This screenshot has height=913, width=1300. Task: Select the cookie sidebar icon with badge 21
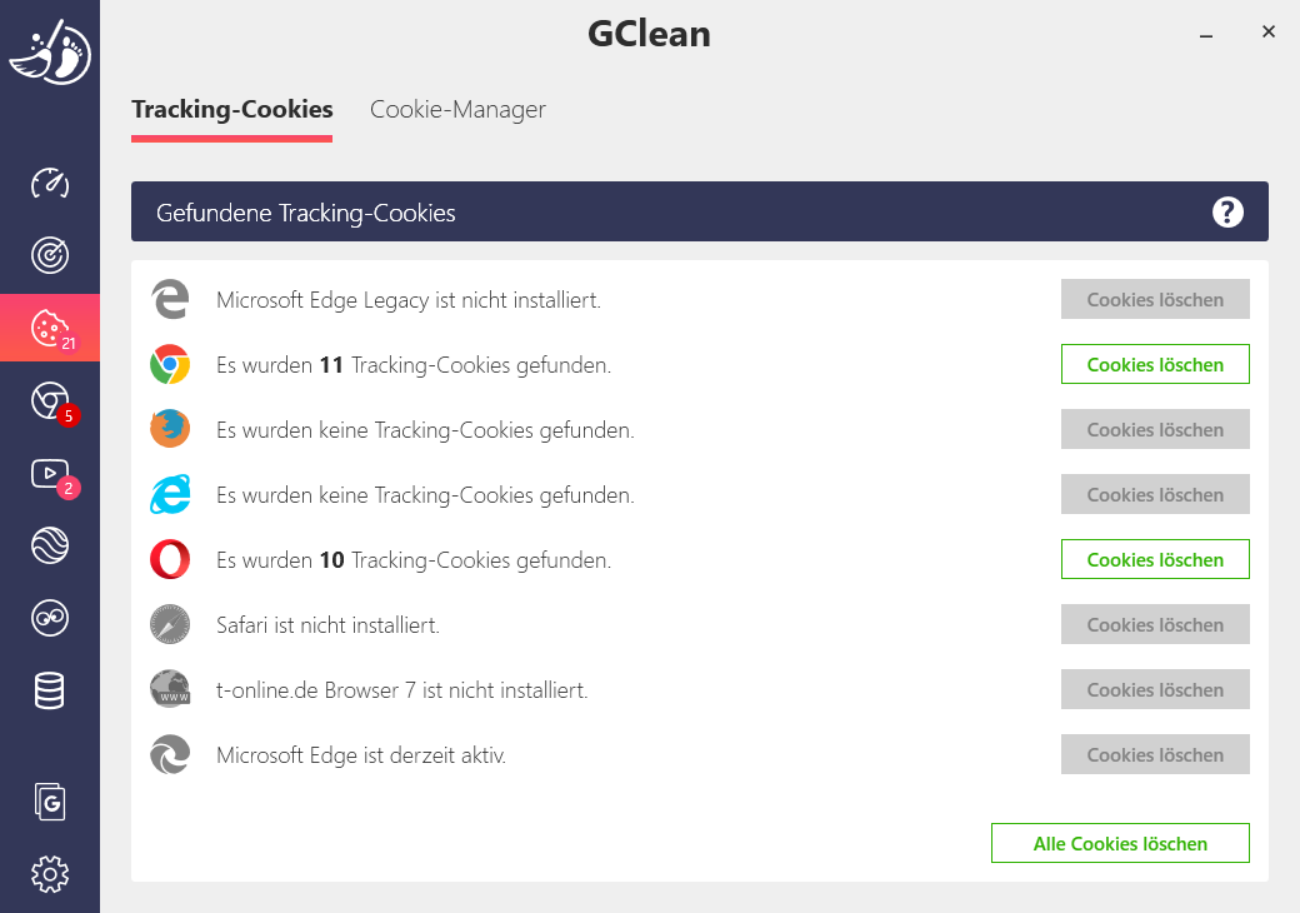point(50,328)
